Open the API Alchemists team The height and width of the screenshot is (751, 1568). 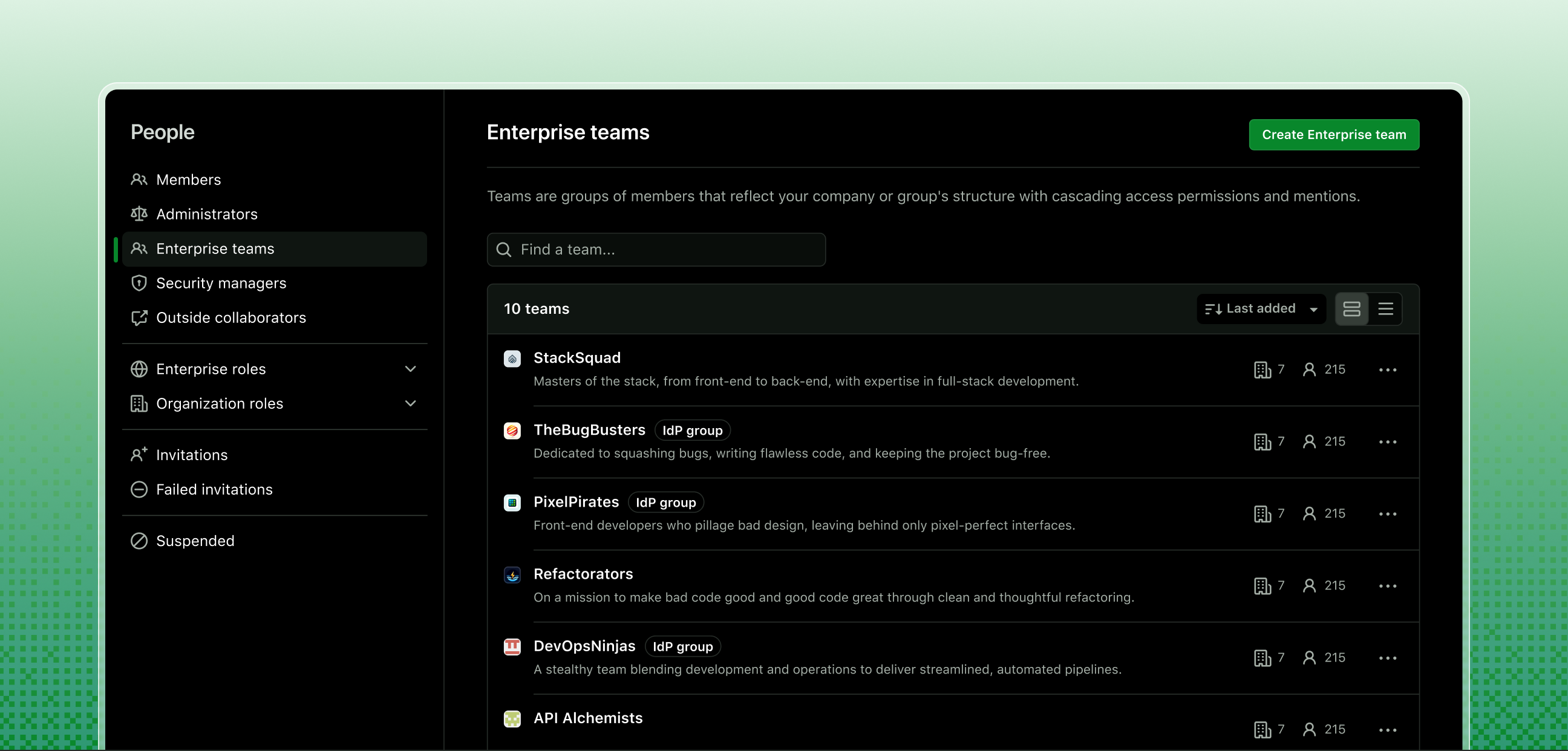point(587,718)
